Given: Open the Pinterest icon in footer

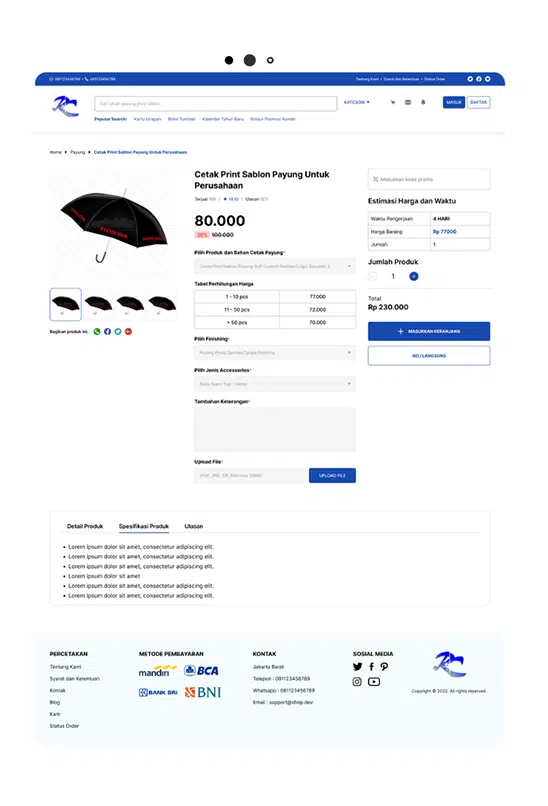Looking at the screenshot, I should point(384,667).
